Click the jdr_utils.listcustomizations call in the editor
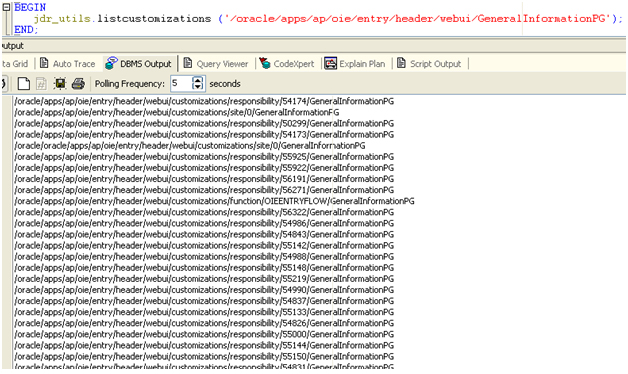The image size is (628, 374). 122,18
